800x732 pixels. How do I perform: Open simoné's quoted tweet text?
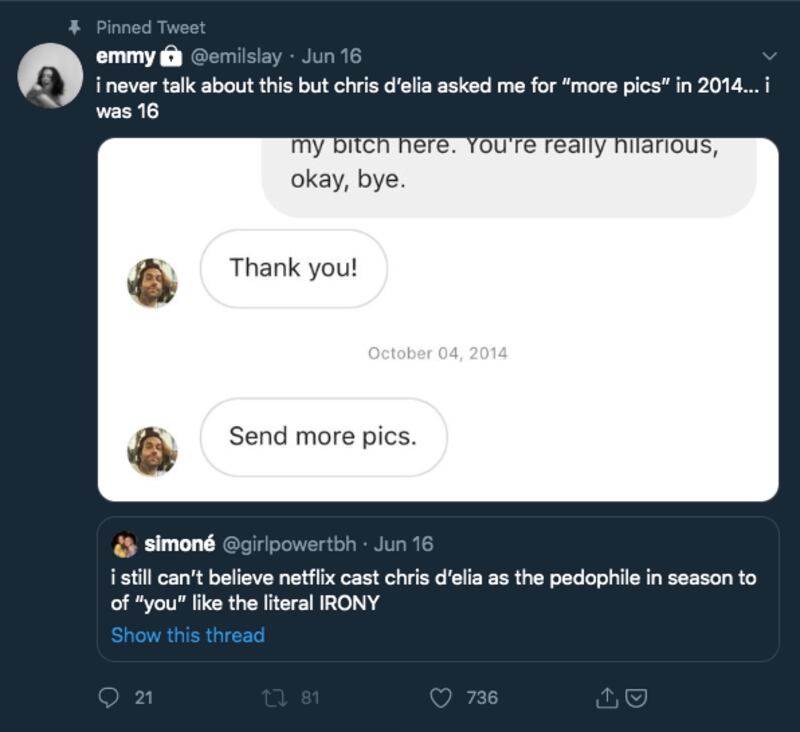tap(433, 590)
